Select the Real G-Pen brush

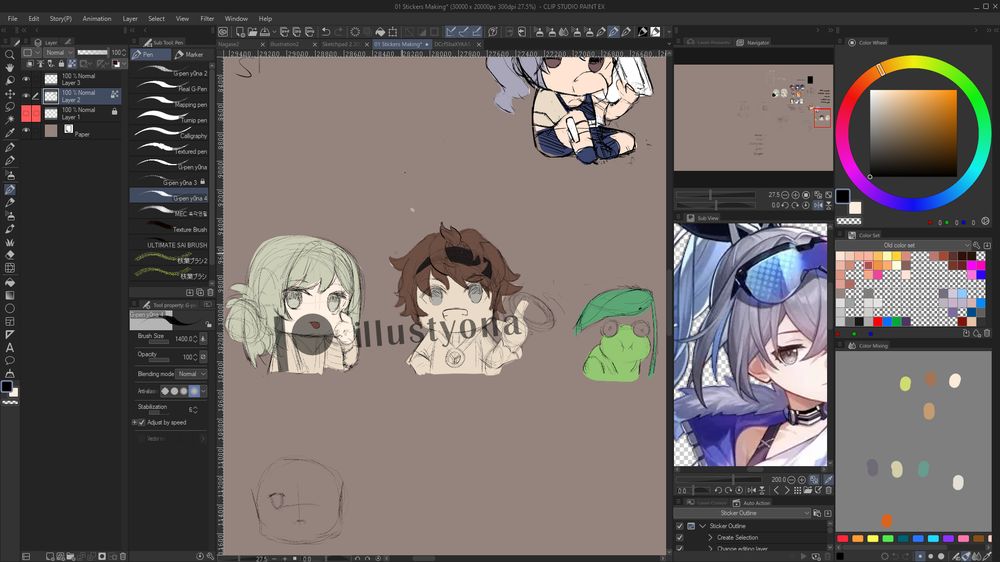click(169, 88)
